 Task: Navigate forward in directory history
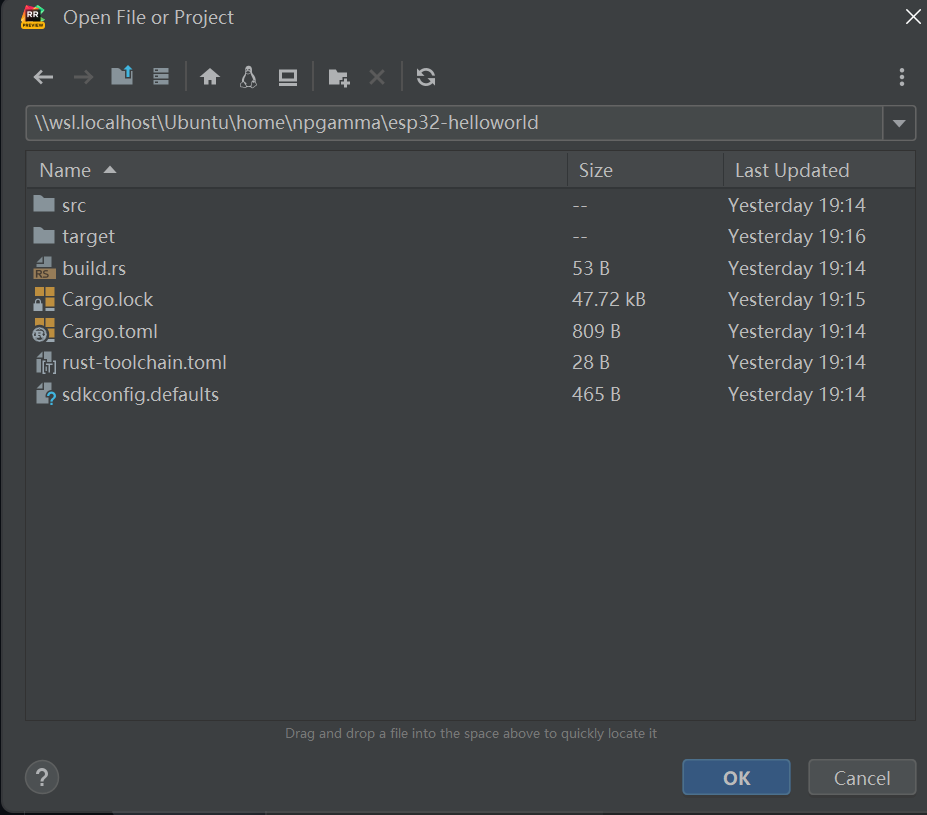click(84, 76)
